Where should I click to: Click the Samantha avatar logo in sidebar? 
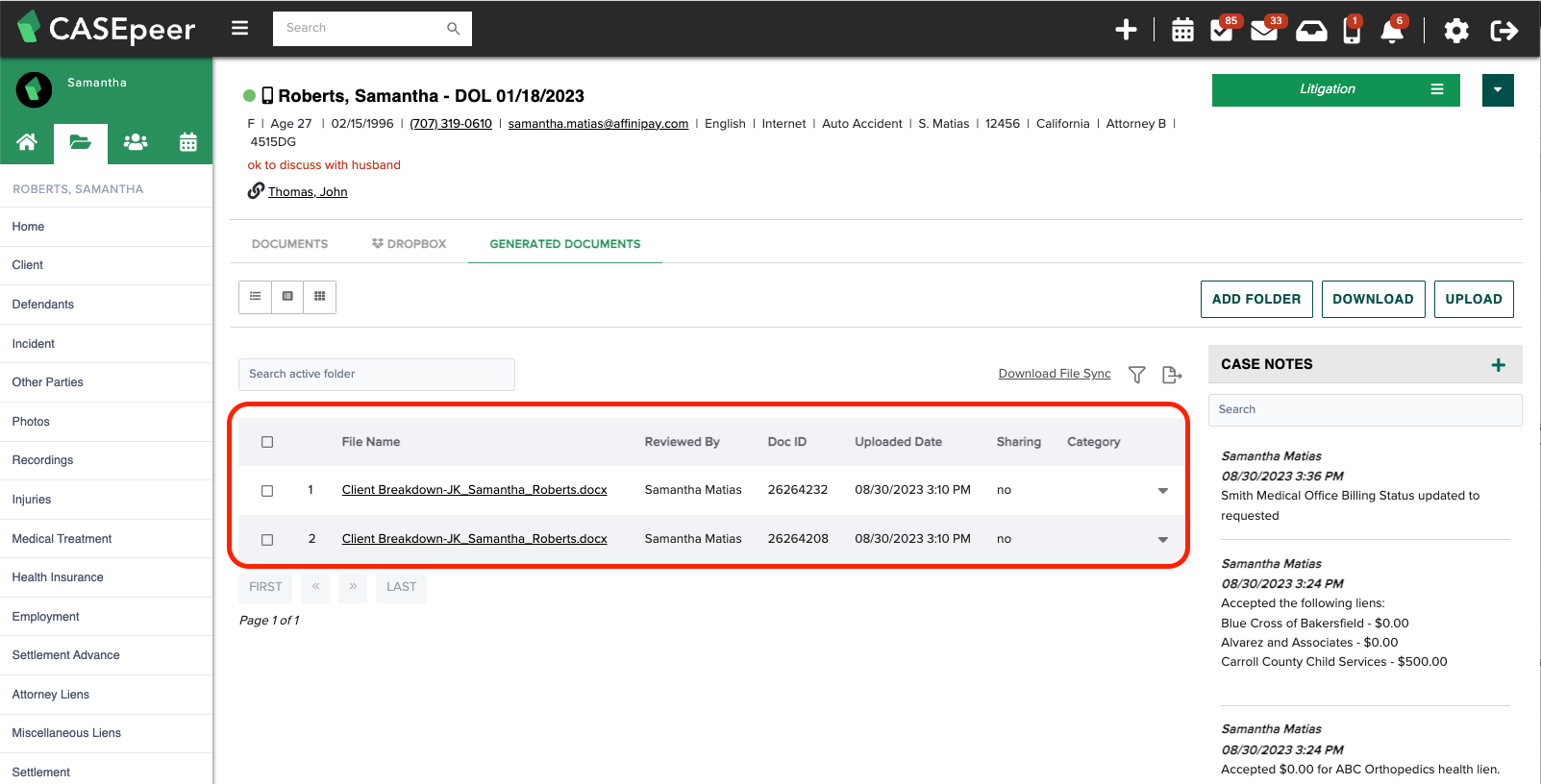pyautogui.click(x=34, y=90)
